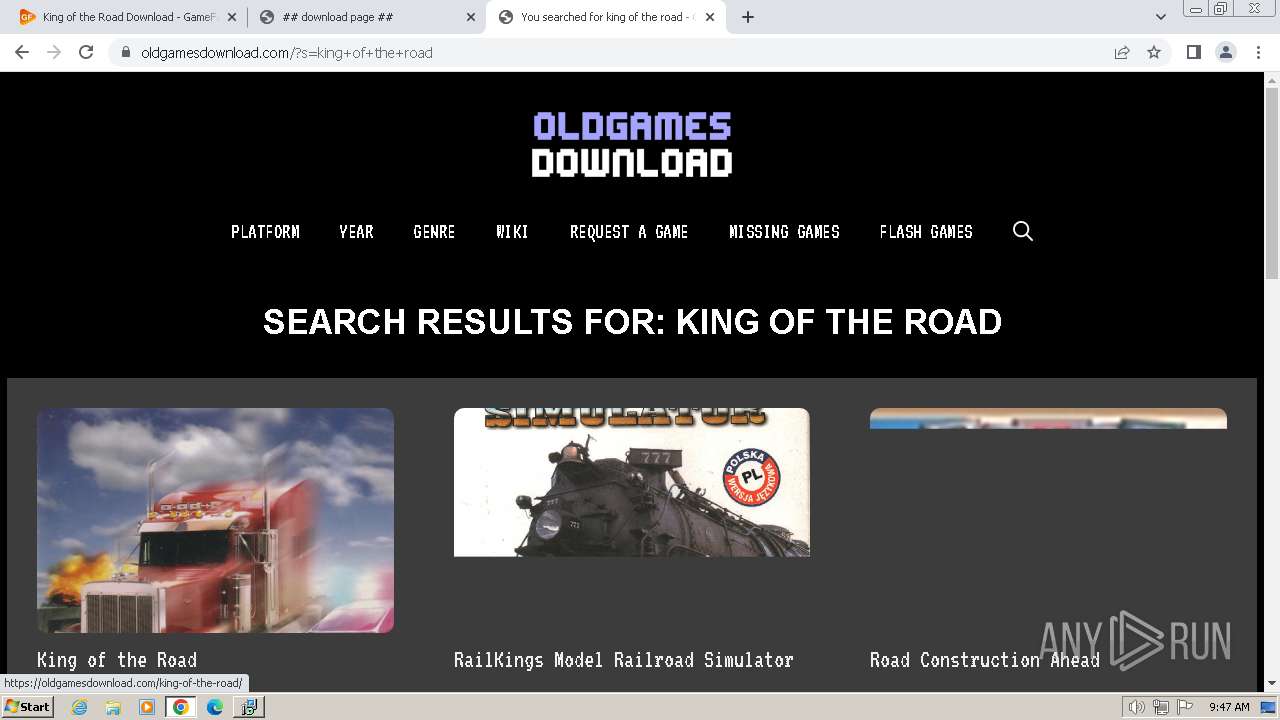Viewport: 1280px width, 720px height.
Task: Open the PLATFORM menu
Action: coord(265,232)
